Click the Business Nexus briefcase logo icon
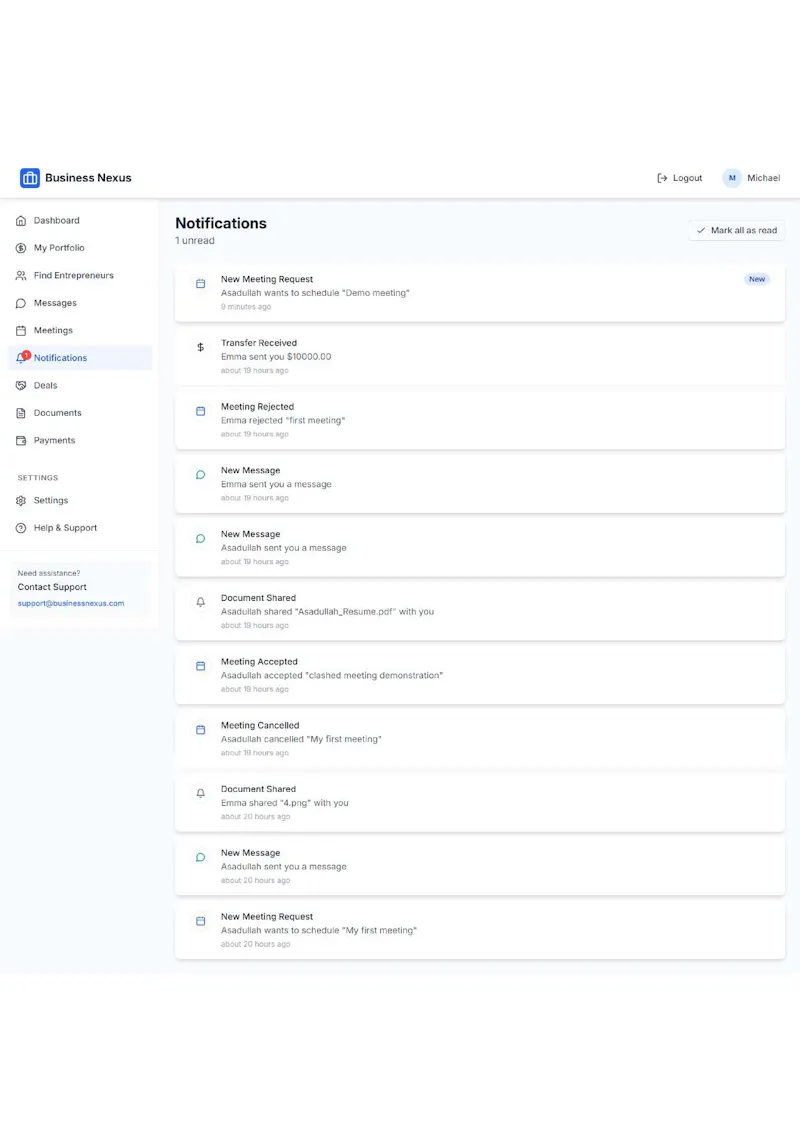The width and height of the screenshot is (800, 1132). (x=30, y=178)
